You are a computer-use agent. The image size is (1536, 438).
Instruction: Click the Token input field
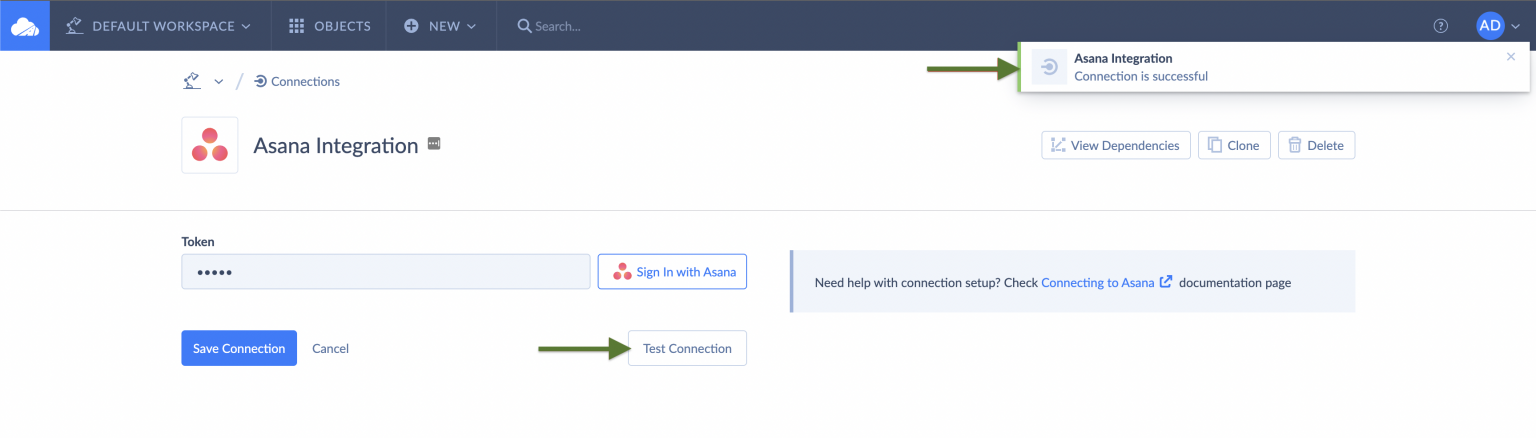(x=385, y=272)
